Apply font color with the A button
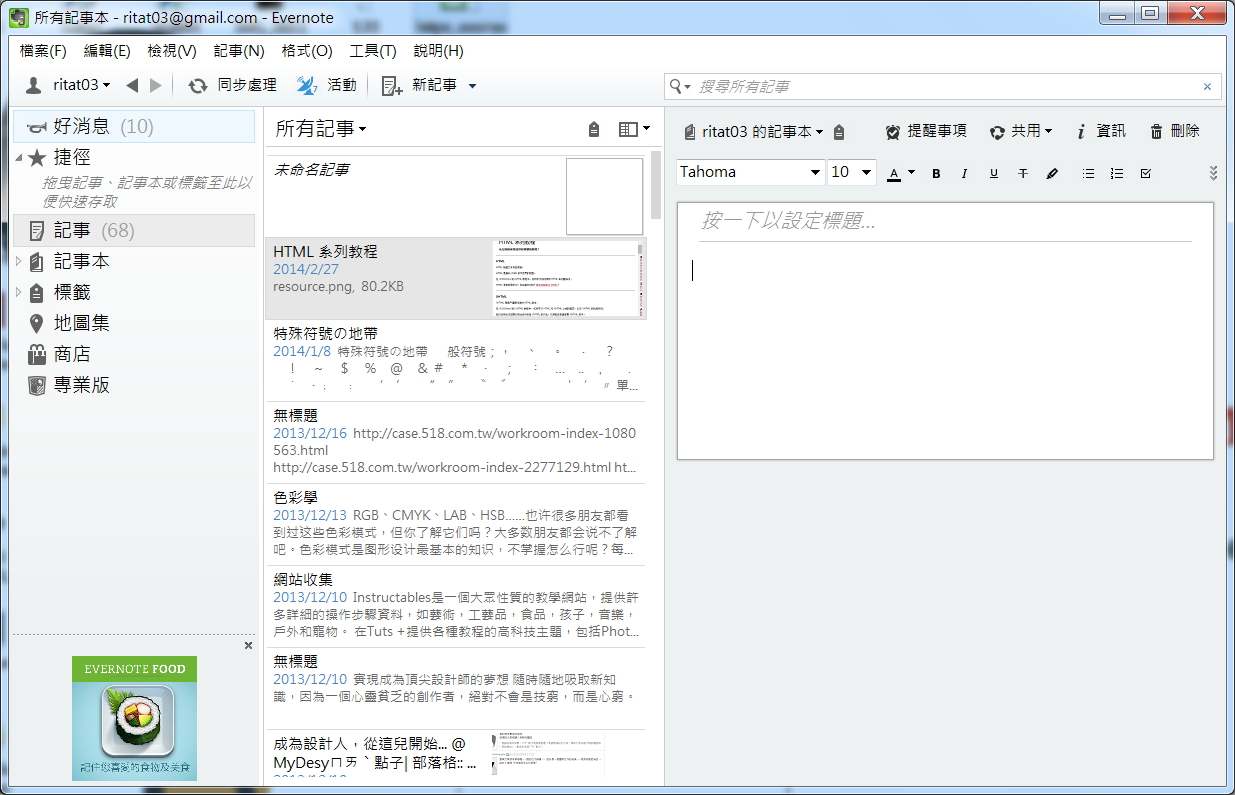Viewport: 1235px width, 795px height. (894, 173)
